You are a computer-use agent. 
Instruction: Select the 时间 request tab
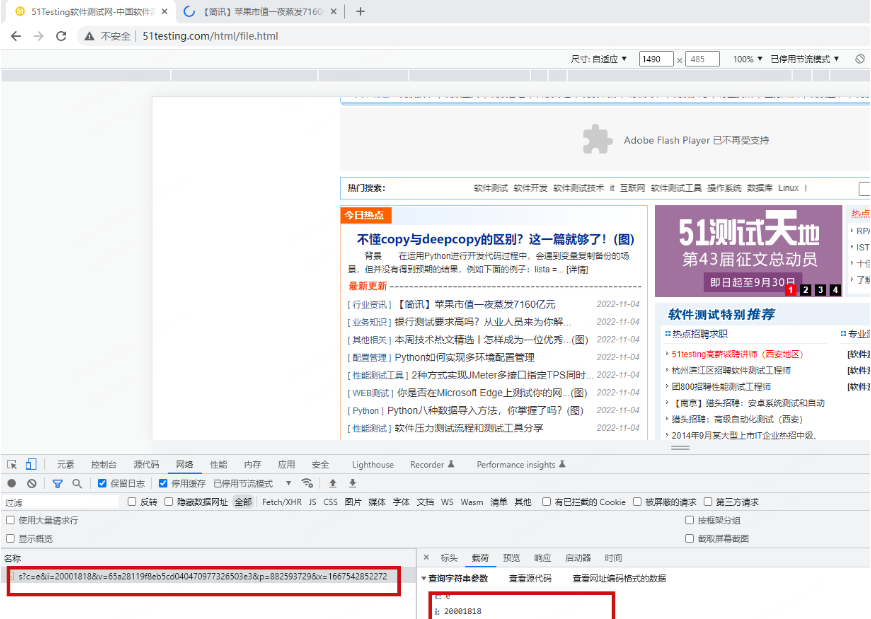[613, 558]
